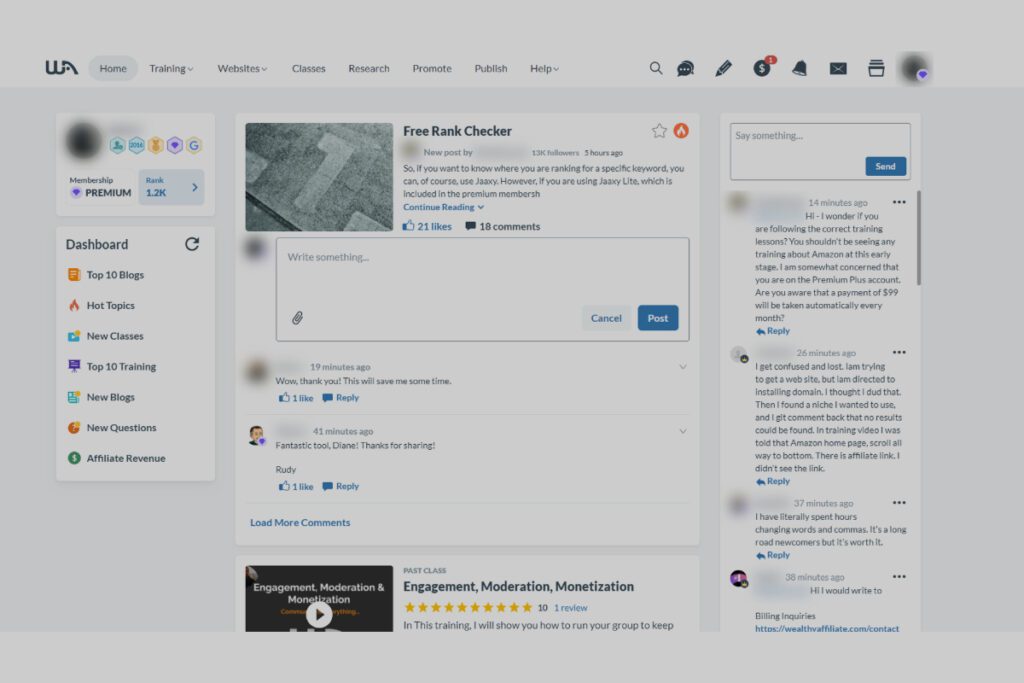
Task: Like the 19 minutes ago comment
Action: click(x=296, y=398)
